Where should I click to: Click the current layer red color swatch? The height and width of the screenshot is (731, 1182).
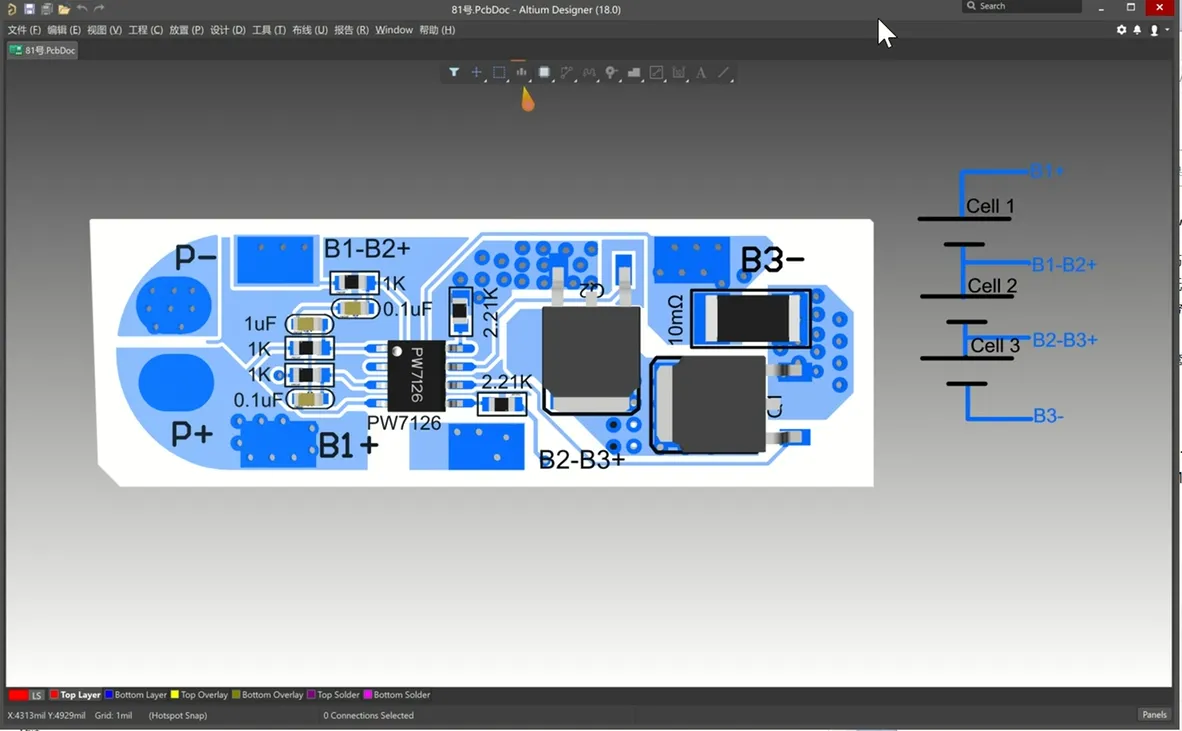coord(18,695)
